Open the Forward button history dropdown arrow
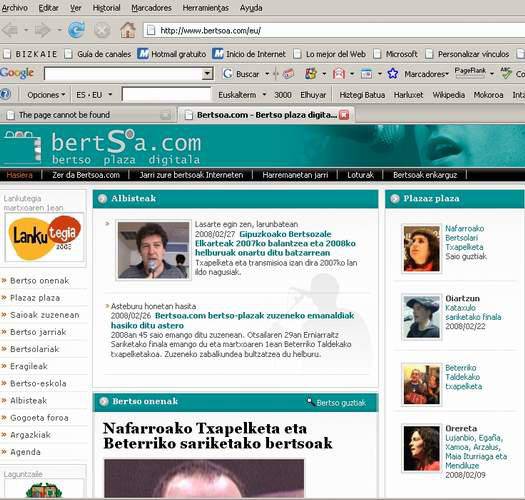Image resolution: width=525 pixels, height=500 pixels. (59, 30)
